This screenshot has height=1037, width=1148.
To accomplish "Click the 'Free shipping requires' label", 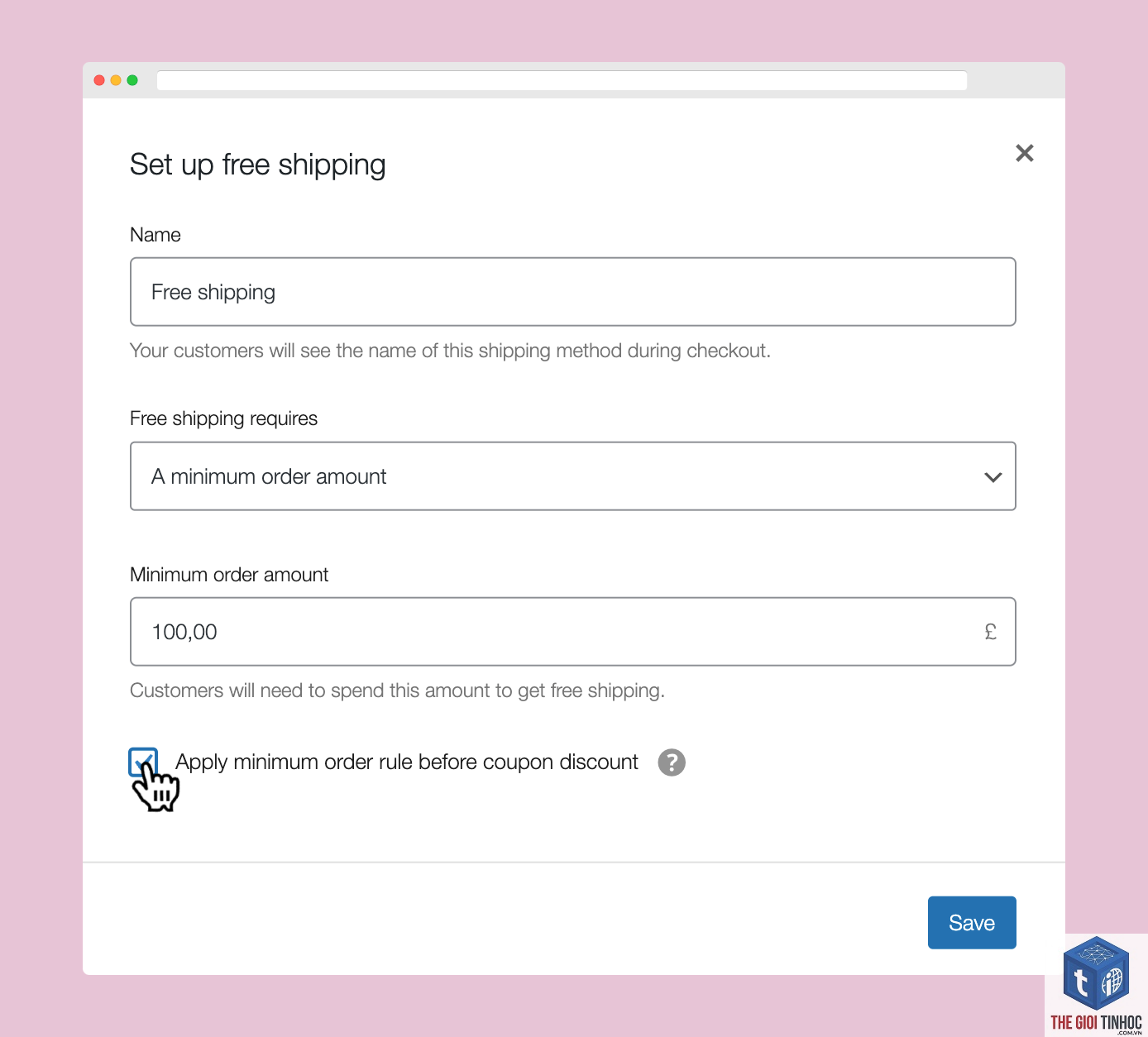I will pyautogui.click(x=223, y=418).
